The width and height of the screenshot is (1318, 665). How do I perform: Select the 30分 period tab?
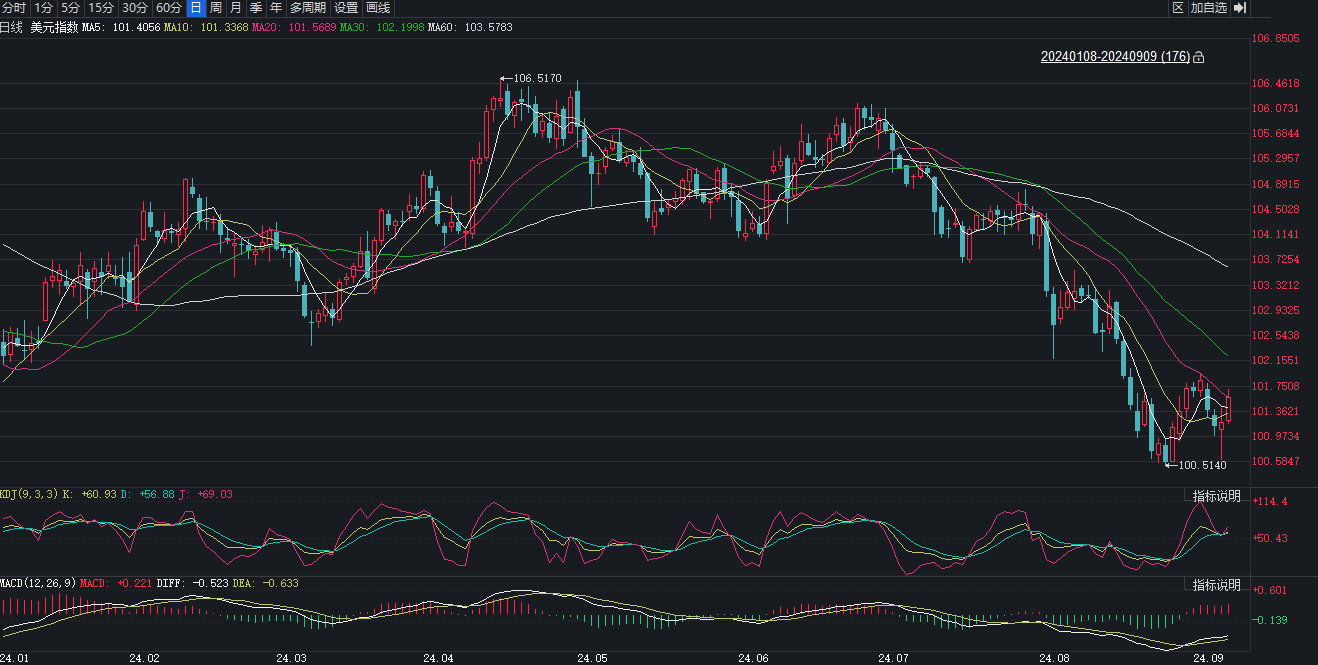pyautogui.click(x=135, y=8)
